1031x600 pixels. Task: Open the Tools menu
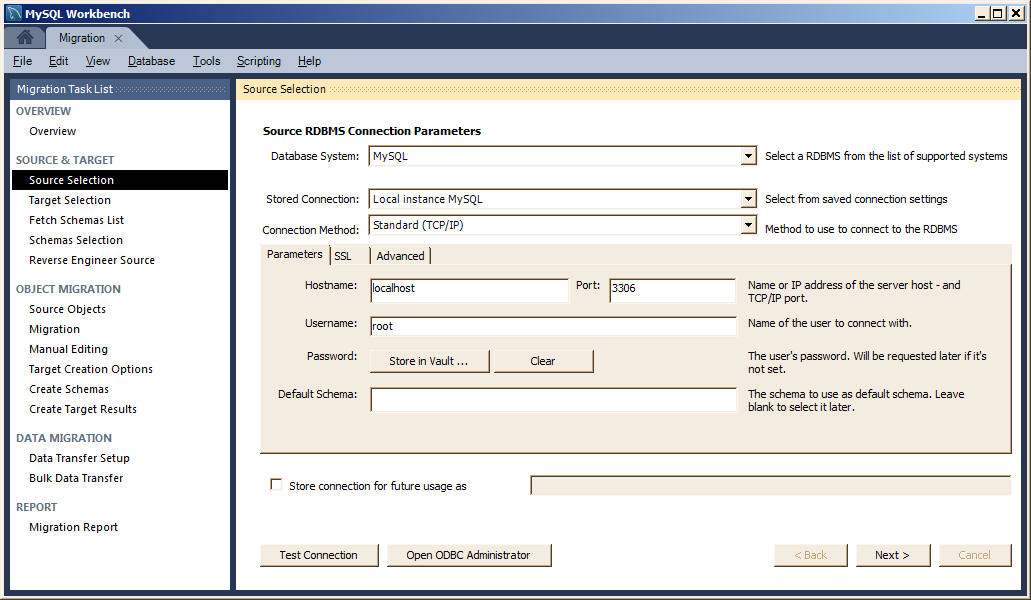point(206,61)
